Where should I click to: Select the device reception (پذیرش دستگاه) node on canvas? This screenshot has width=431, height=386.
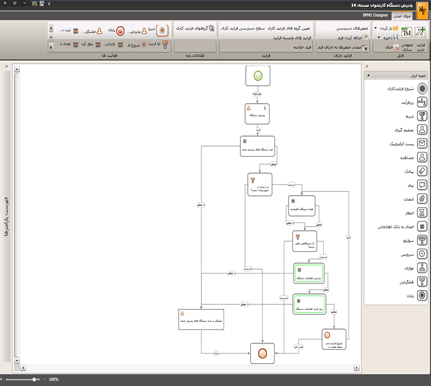coord(257,114)
